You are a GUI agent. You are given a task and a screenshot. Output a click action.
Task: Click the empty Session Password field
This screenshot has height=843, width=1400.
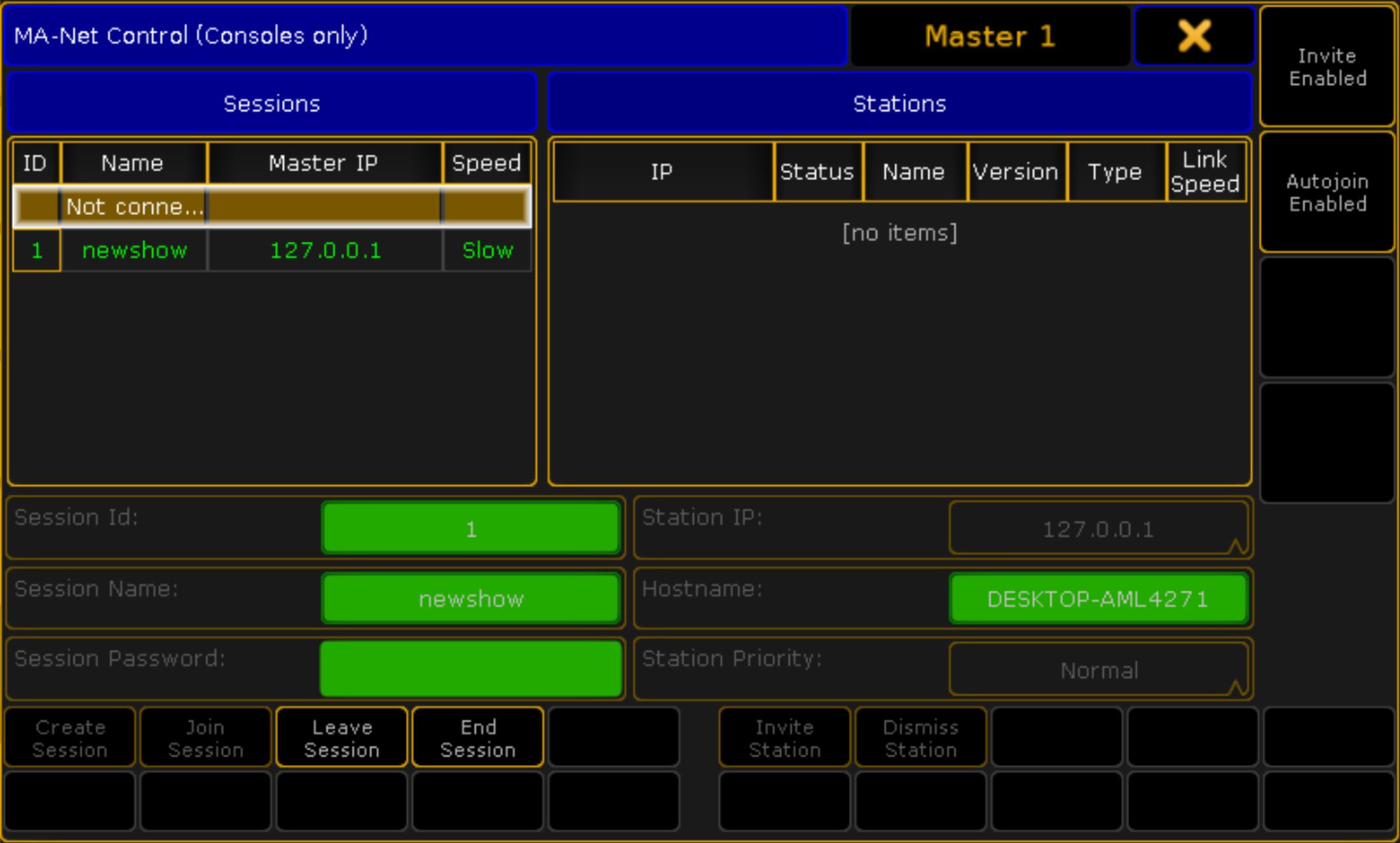click(x=471, y=669)
